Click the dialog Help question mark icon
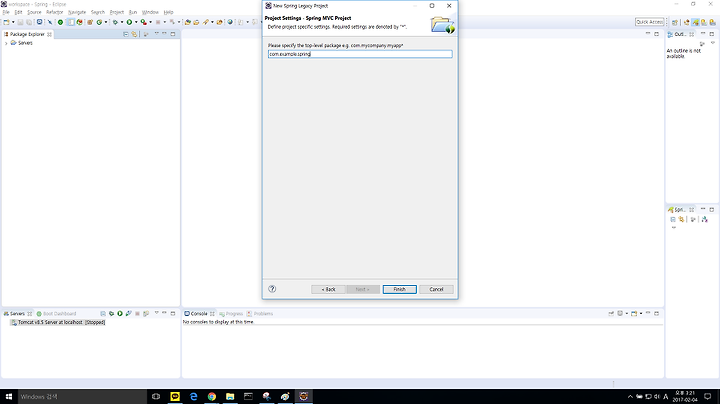Viewport: 720px width, 404px height. point(272,289)
